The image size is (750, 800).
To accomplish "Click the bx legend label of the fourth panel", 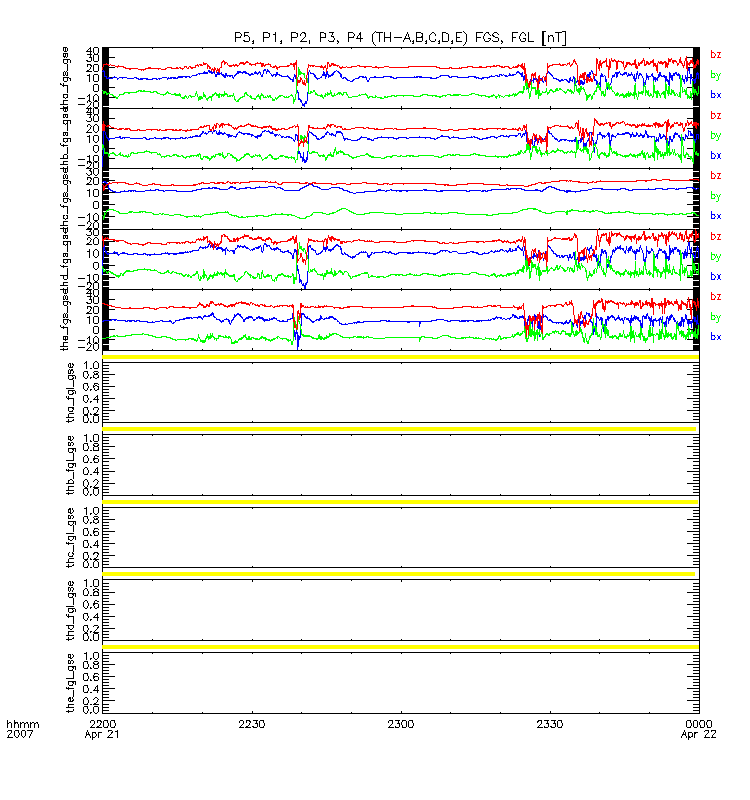I will (x=716, y=276).
